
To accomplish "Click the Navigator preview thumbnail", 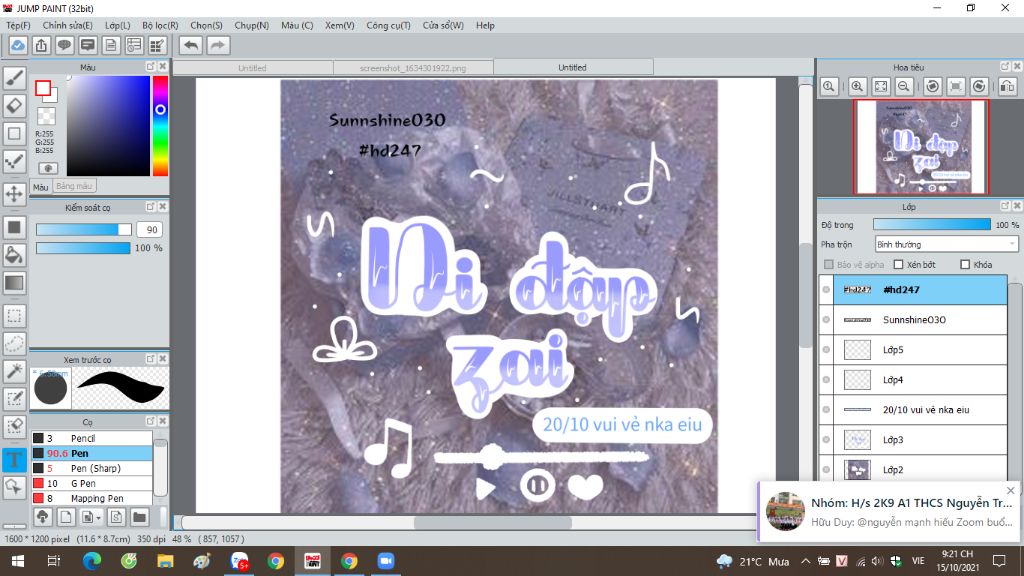I will pyautogui.click(x=921, y=147).
